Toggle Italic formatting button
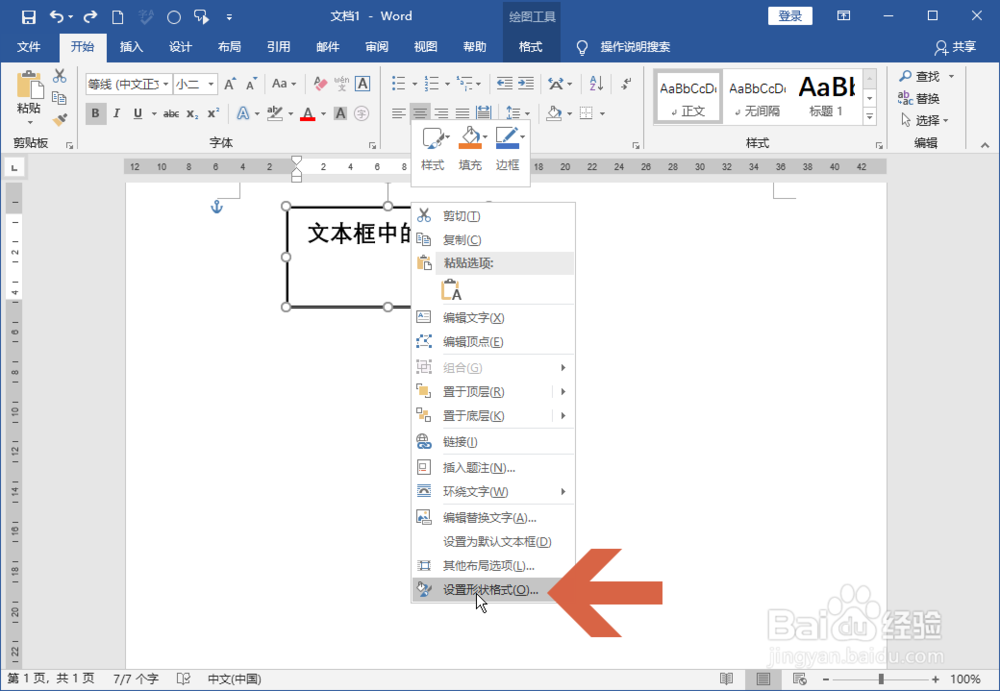Image resolution: width=1000 pixels, height=691 pixels. click(116, 114)
